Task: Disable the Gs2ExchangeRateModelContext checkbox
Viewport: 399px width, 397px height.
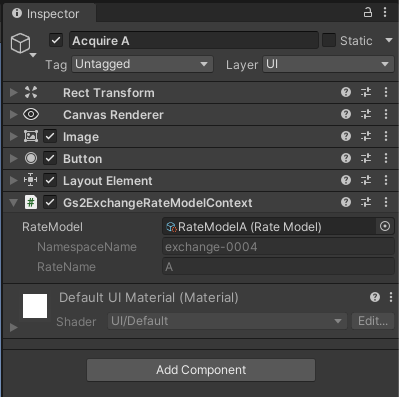Action: coord(50,202)
